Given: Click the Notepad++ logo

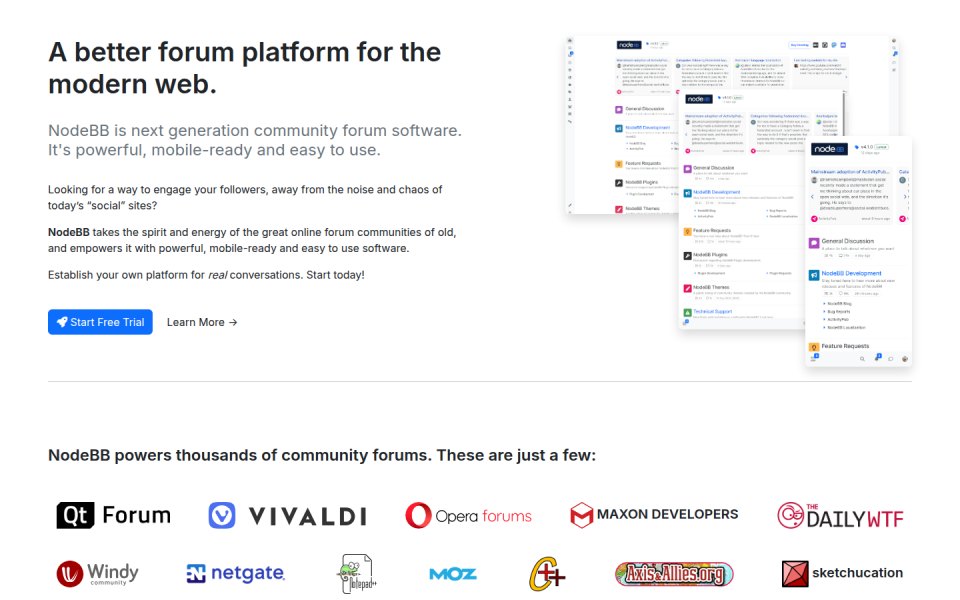Looking at the screenshot, I should pos(357,574).
